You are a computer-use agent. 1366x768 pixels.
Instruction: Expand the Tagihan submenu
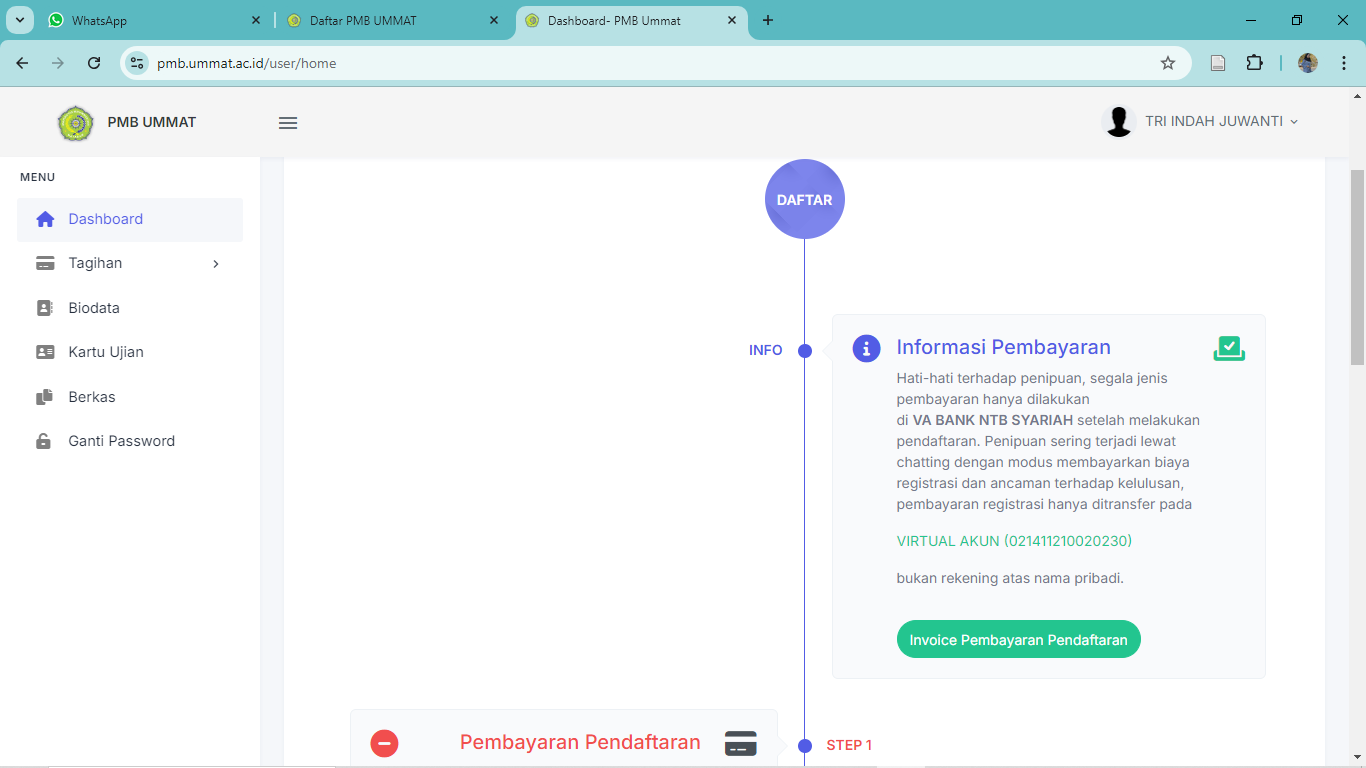point(130,264)
